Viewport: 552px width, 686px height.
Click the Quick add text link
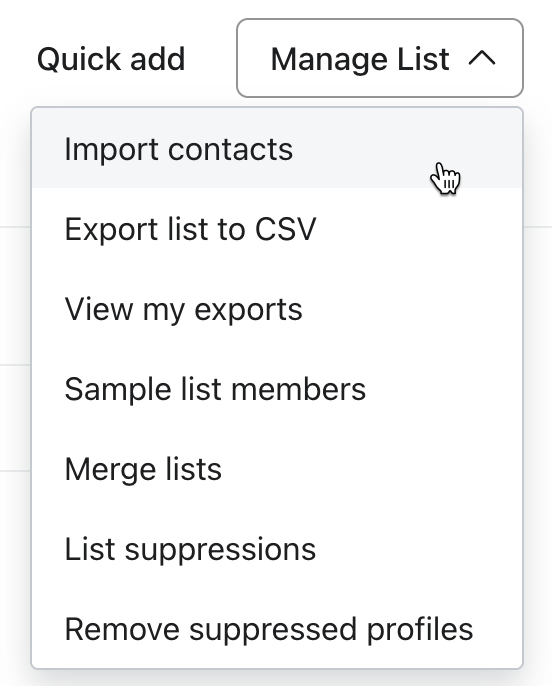pyautogui.click(x=111, y=59)
